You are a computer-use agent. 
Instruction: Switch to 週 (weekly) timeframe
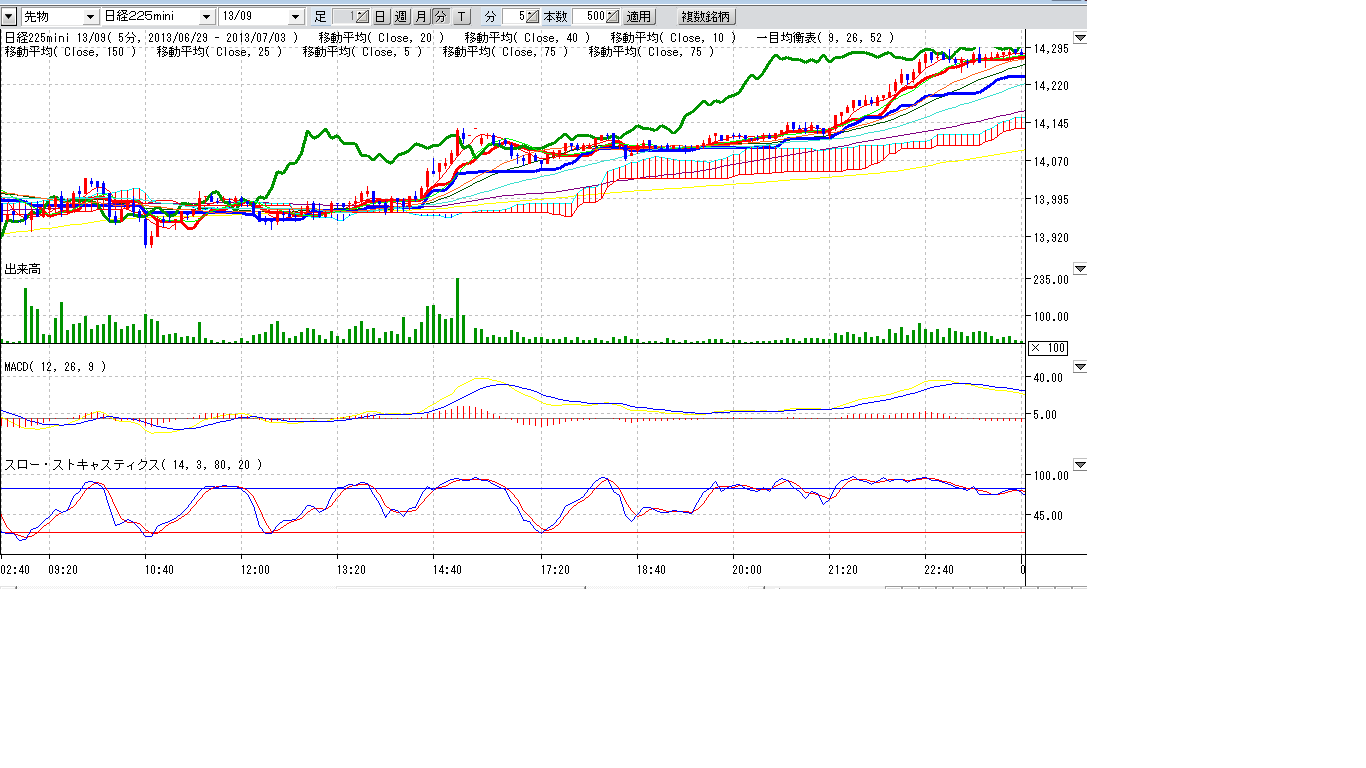[401, 17]
